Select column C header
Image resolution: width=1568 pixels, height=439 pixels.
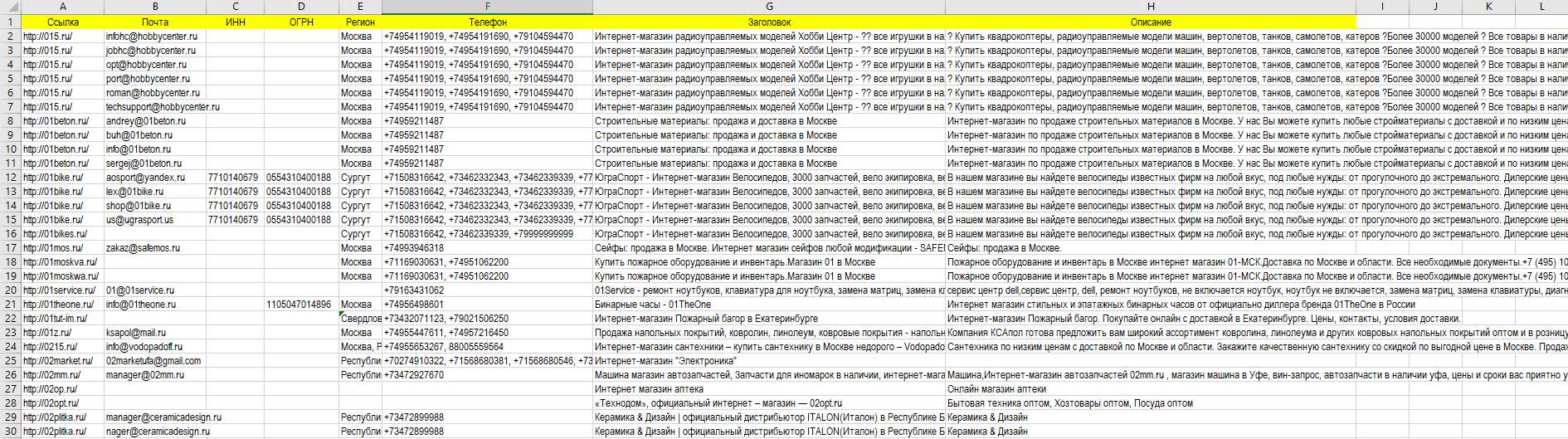tap(235, 7)
